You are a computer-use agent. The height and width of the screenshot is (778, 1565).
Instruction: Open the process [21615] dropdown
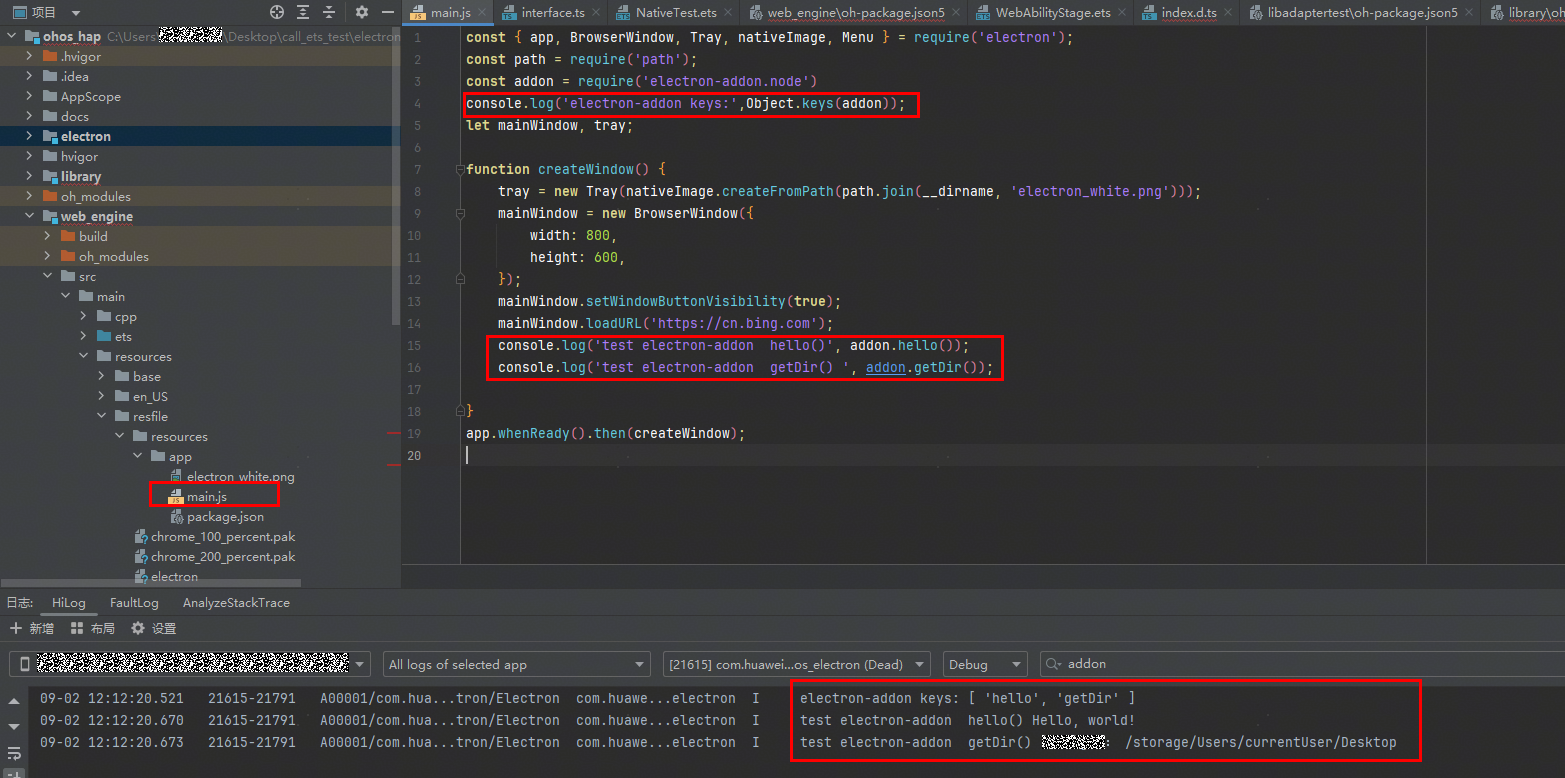(797, 664)
